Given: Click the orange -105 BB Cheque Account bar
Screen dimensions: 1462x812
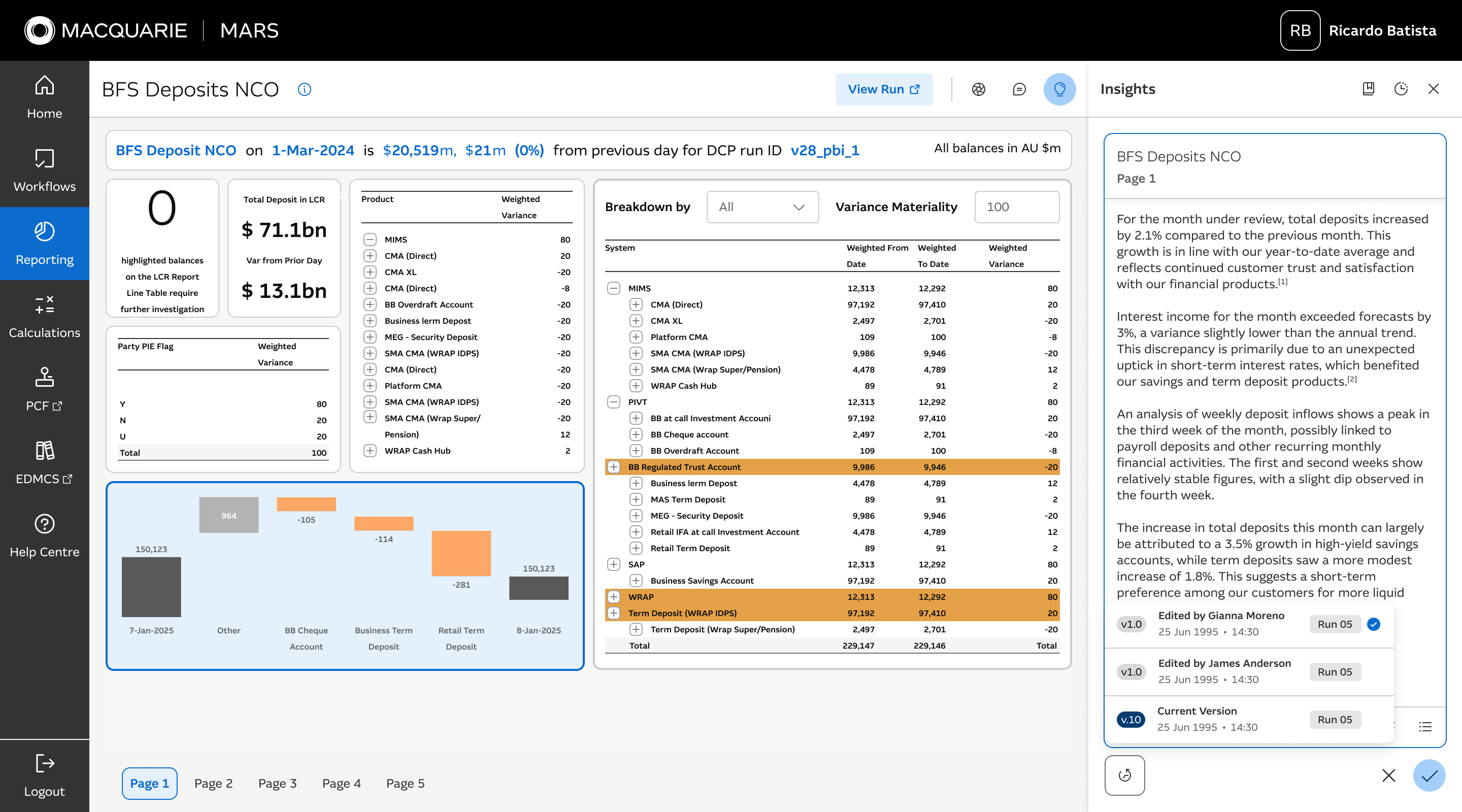Looking at the screenshot, I should coord(307,504).
